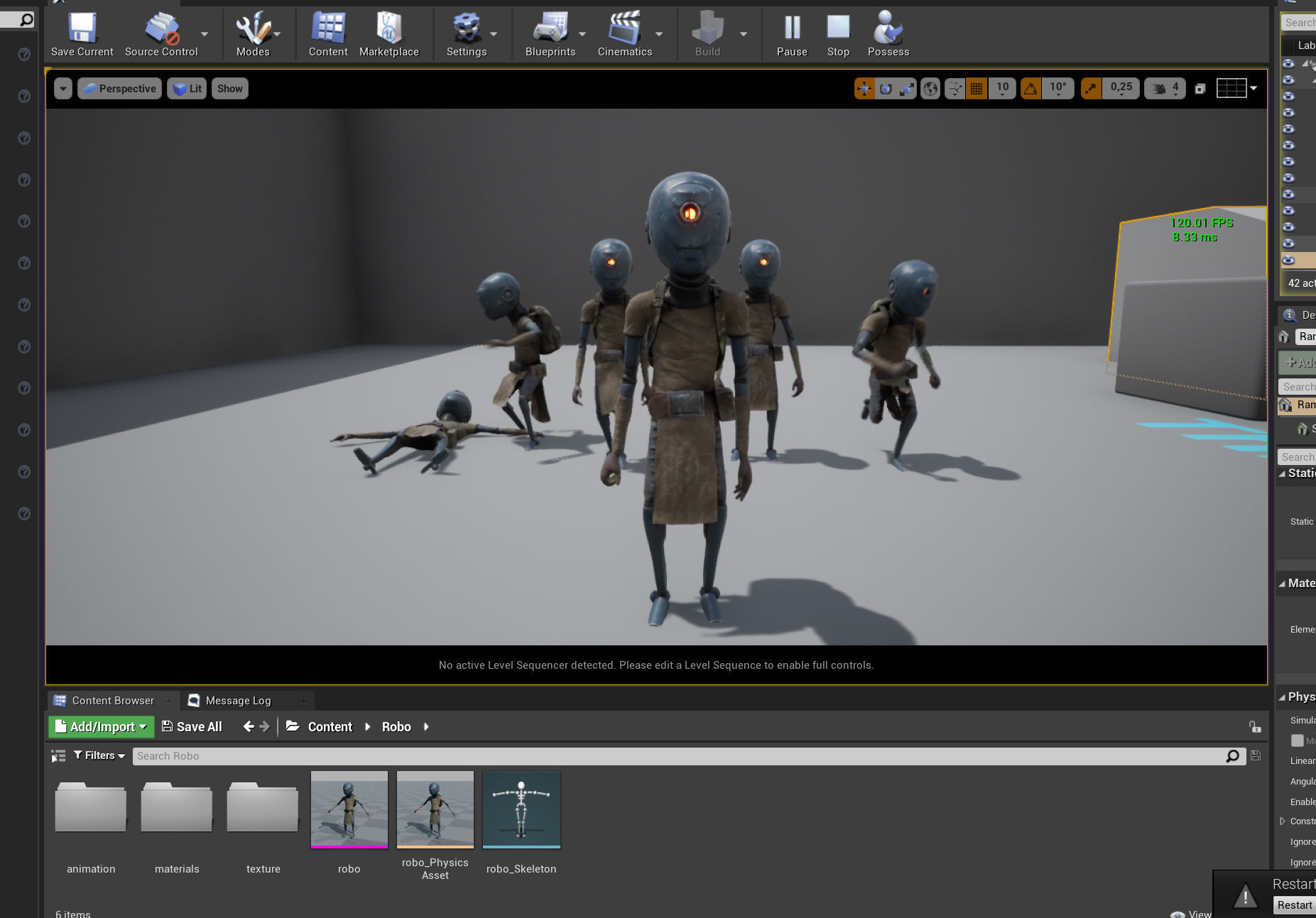
Task: Open grid snap value 10 dropdown
Action: (1002, 89)
